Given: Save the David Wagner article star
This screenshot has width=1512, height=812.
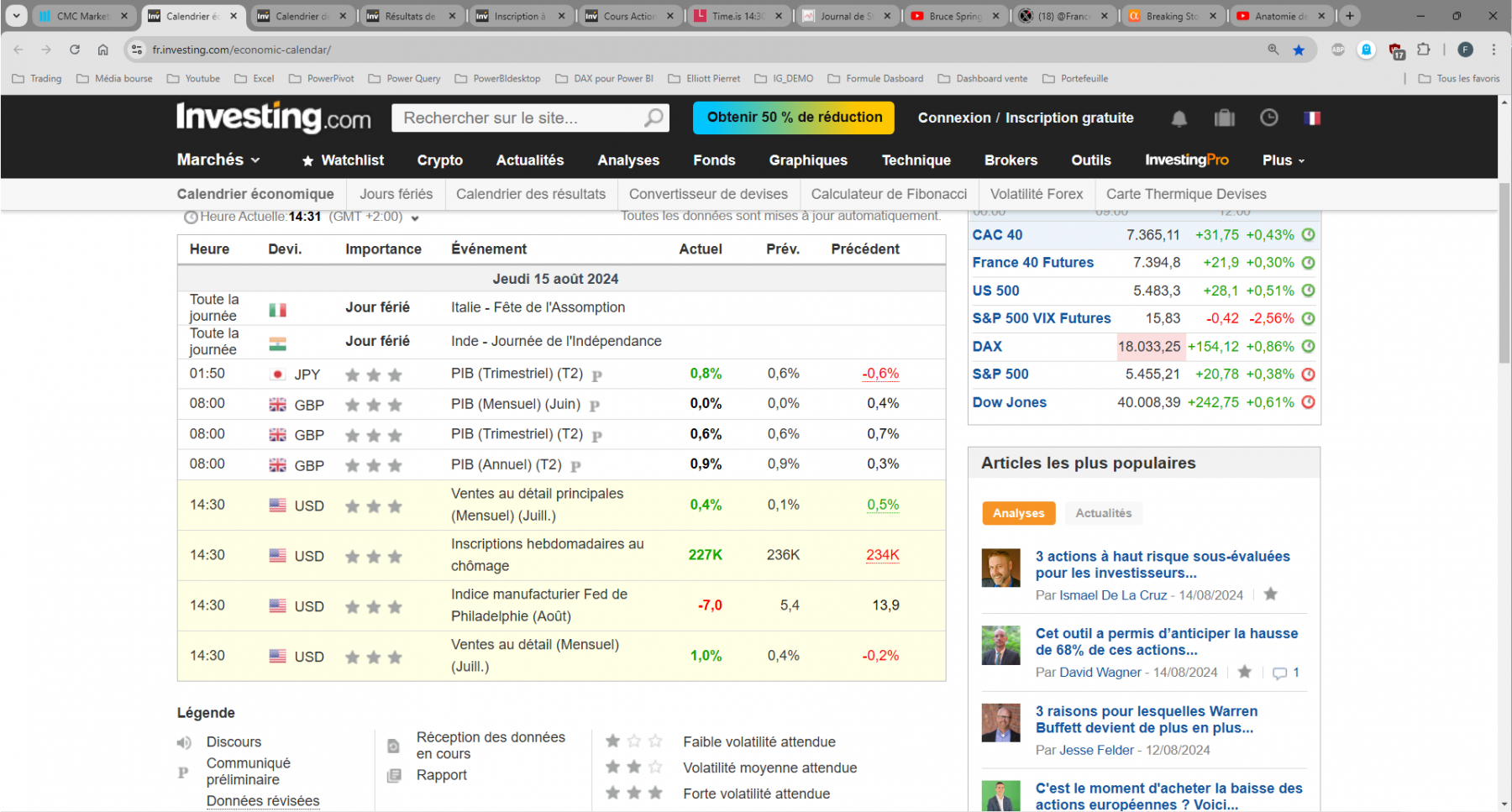Looking at the screenshot, I should coord(1245,672).
